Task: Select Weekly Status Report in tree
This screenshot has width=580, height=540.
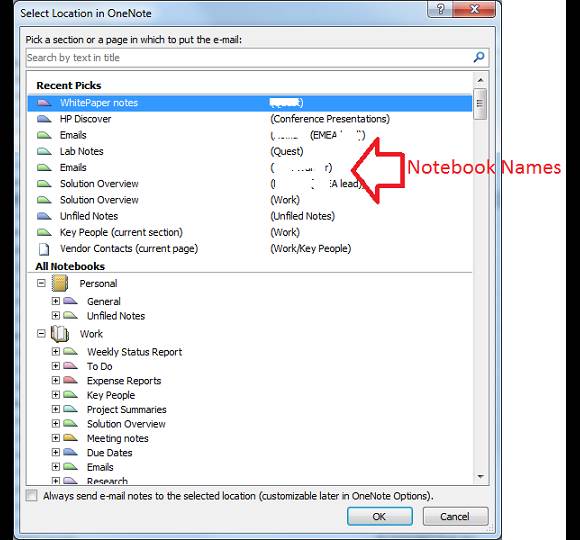Action: pos(135,352)
